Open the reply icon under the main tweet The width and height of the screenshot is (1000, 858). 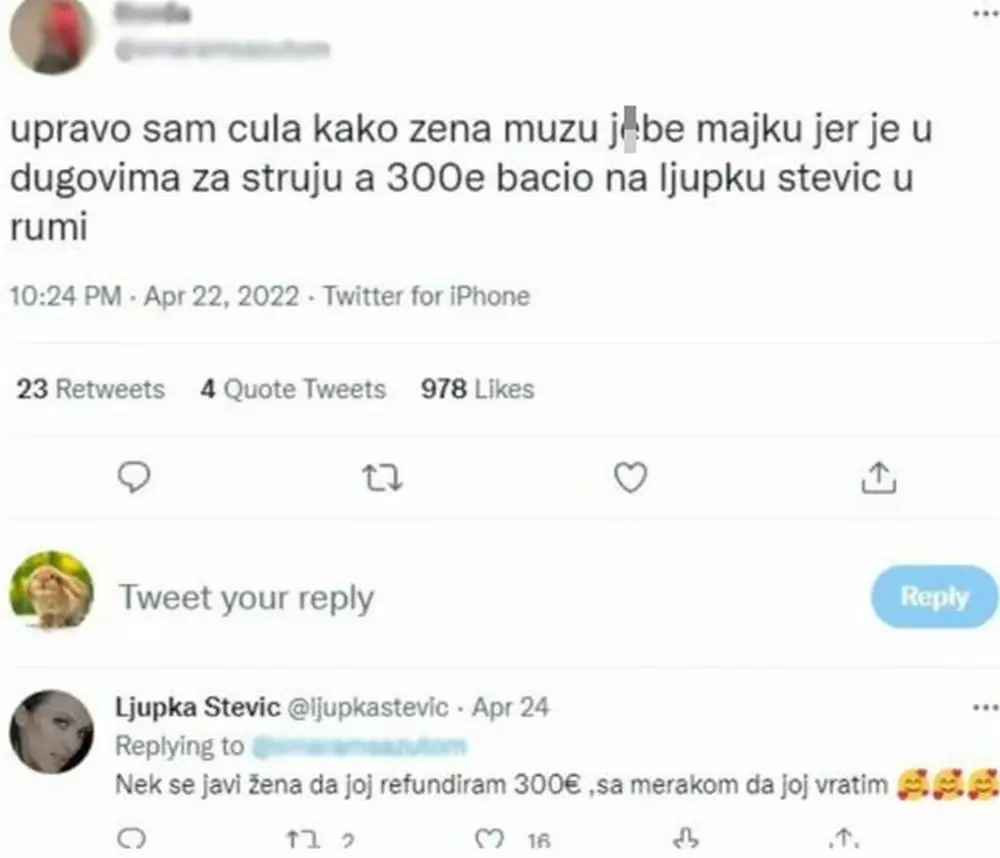click(133, 478)
